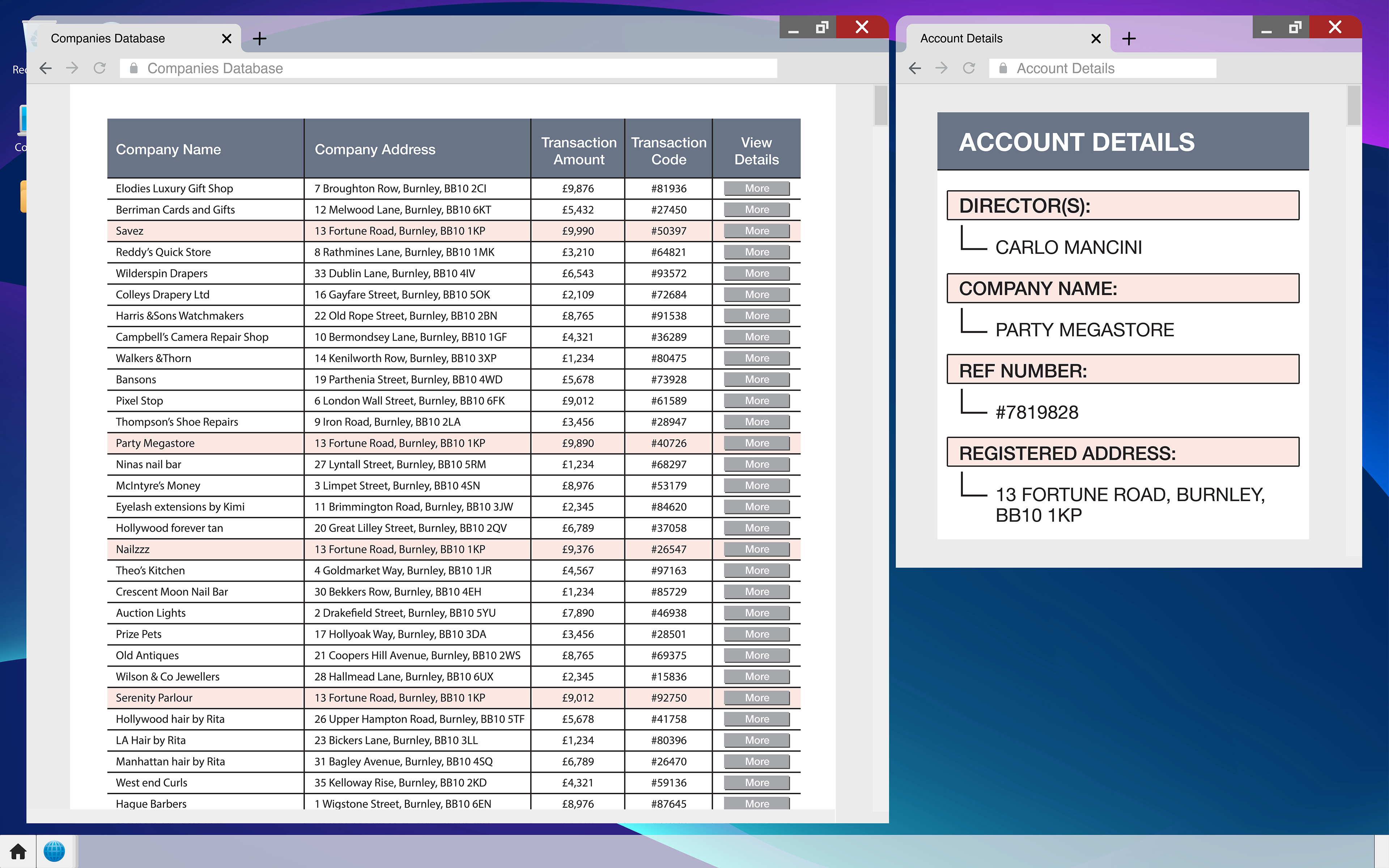Click forward arrow in Companies Database window

pyautogui.click(x=72, y=68)
